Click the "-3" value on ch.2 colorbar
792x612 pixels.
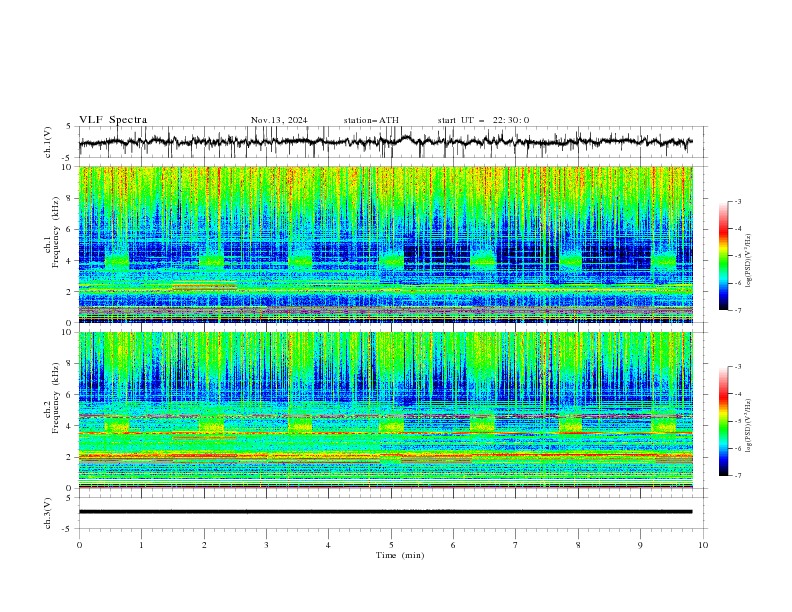[x=738, y=367]
